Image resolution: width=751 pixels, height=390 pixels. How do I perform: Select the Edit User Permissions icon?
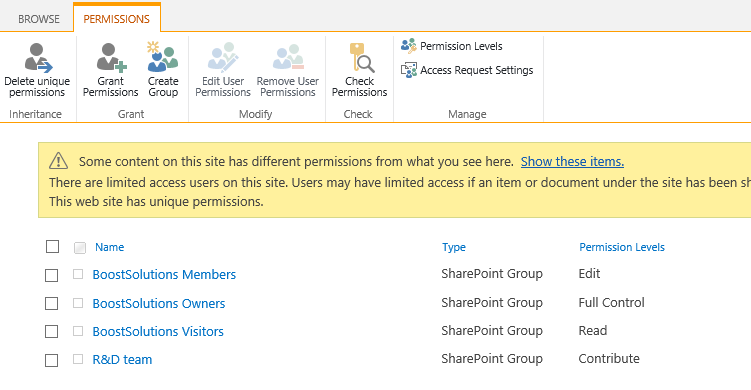click(x=223, y=57)
